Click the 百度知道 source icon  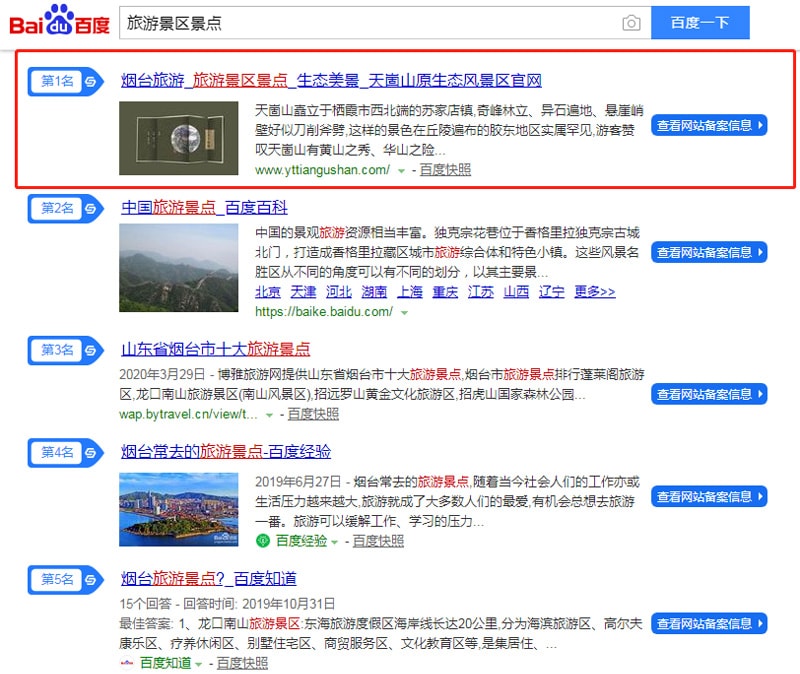pyautogui.click(x=127, y=663)
